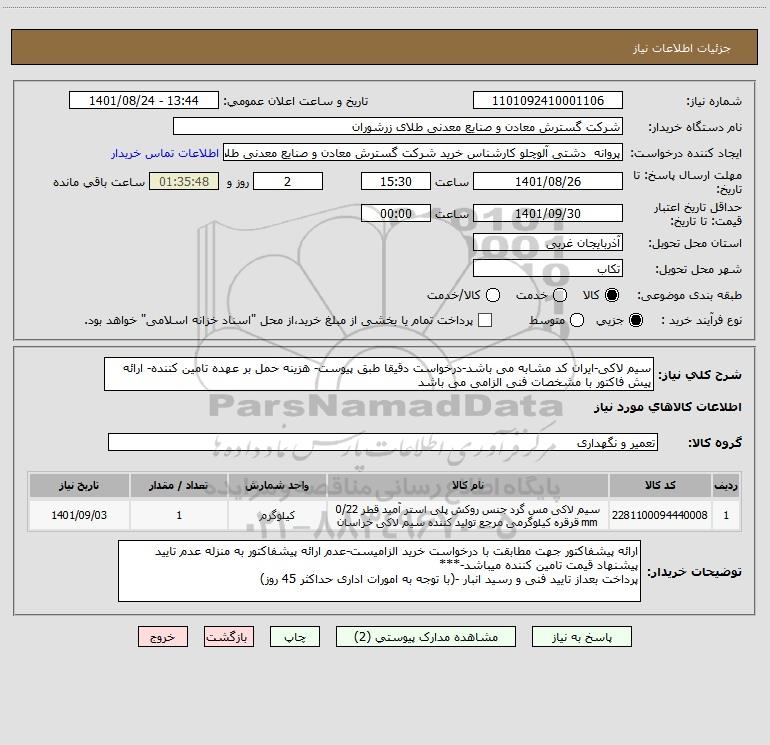
Task: Click the اطلاعات کالاهای مورد نیاز section heading
Action: [x=667, y=407]
